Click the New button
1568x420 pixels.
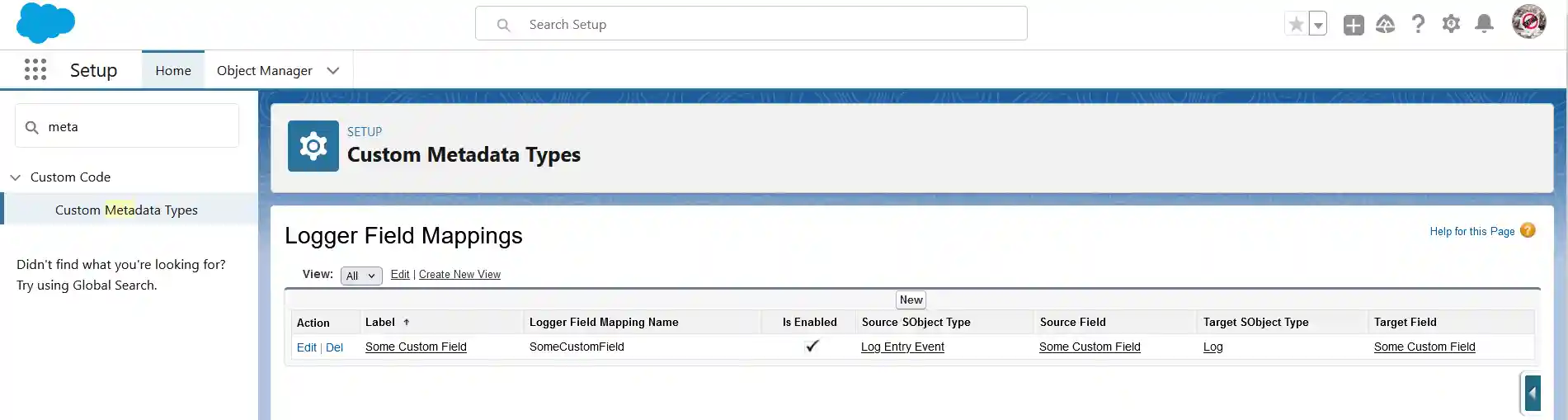[911, 300]
